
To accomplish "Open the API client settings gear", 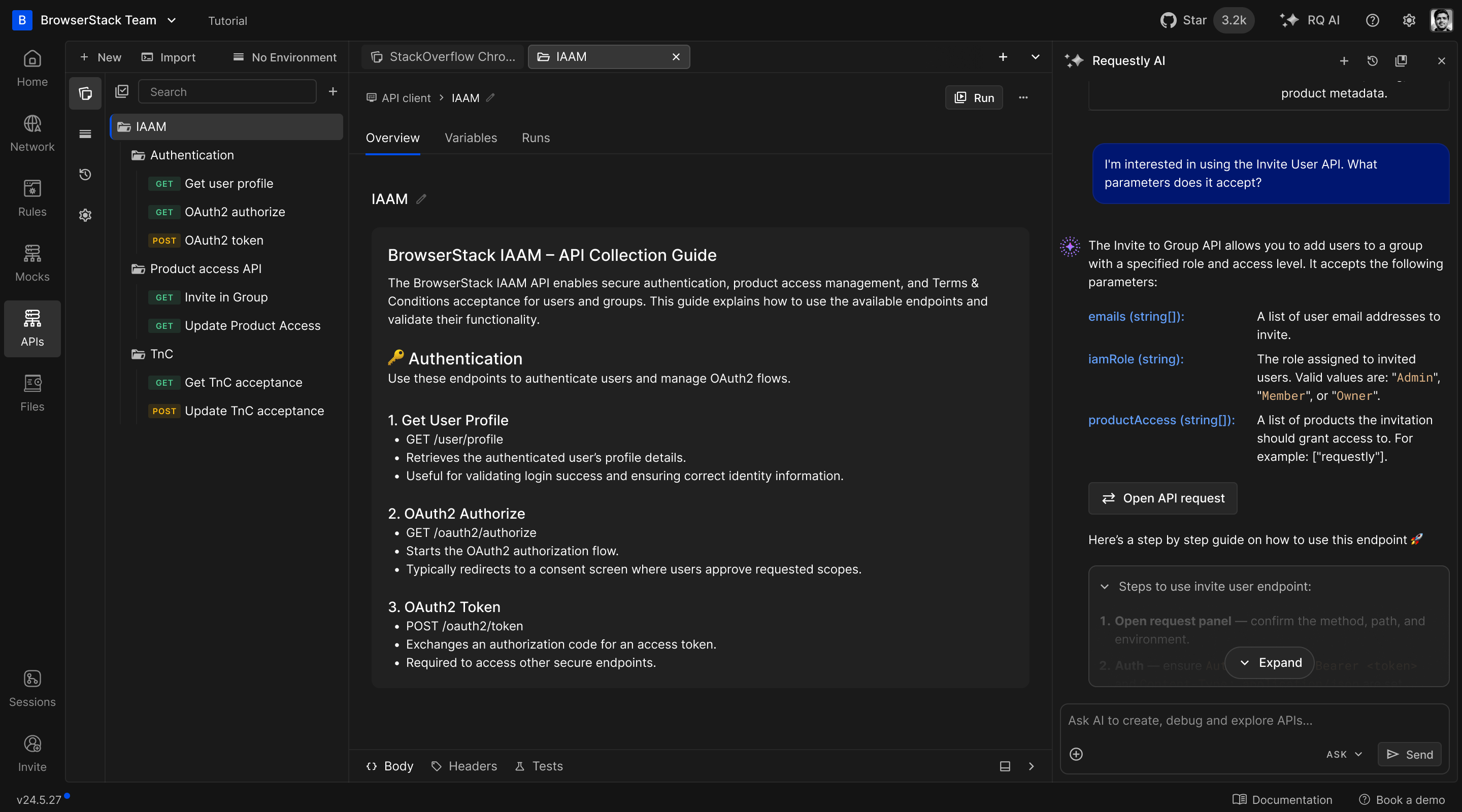I will click(x=85, y=215).
